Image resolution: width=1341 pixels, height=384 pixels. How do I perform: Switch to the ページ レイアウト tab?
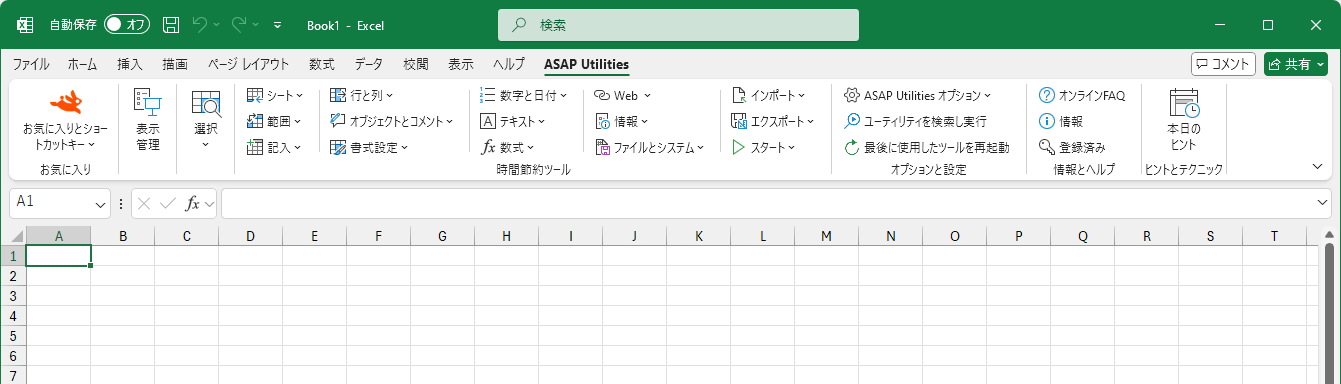coord(249,64)
